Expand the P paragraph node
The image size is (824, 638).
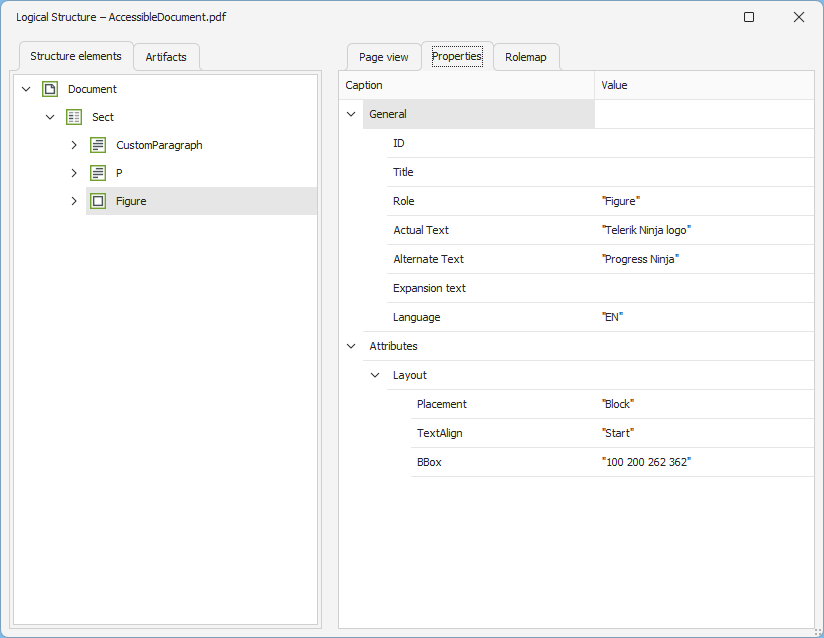[74, 173]
